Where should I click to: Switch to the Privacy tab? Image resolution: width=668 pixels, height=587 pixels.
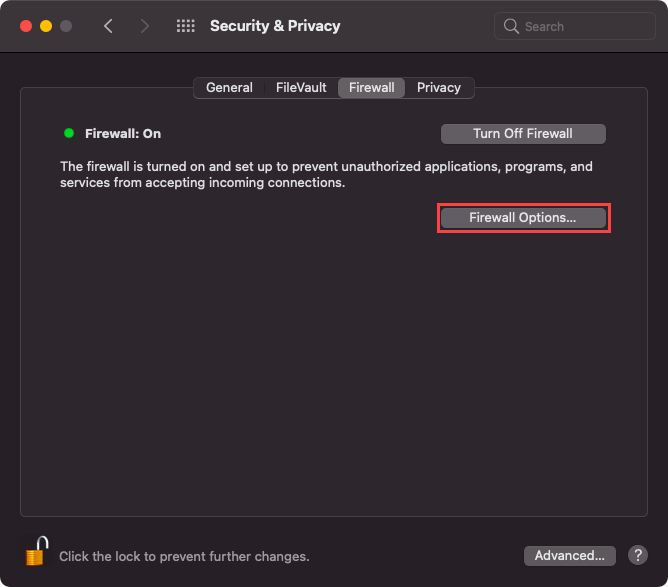click(439, 88)
